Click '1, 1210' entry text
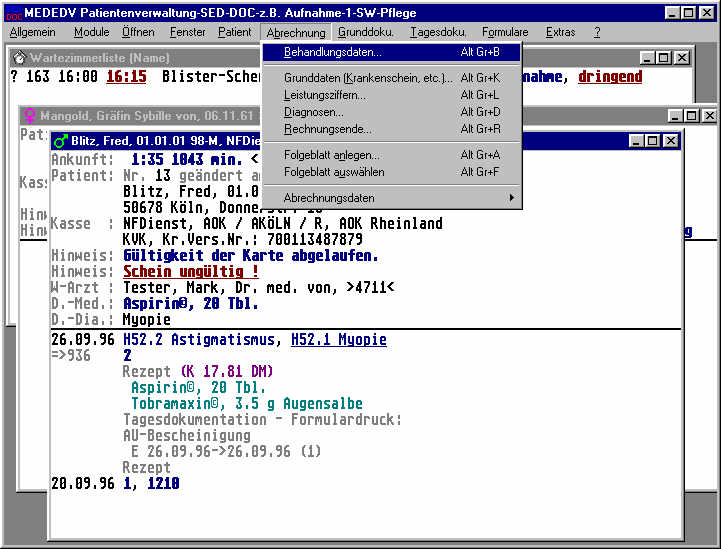 (x=151, y=484)
